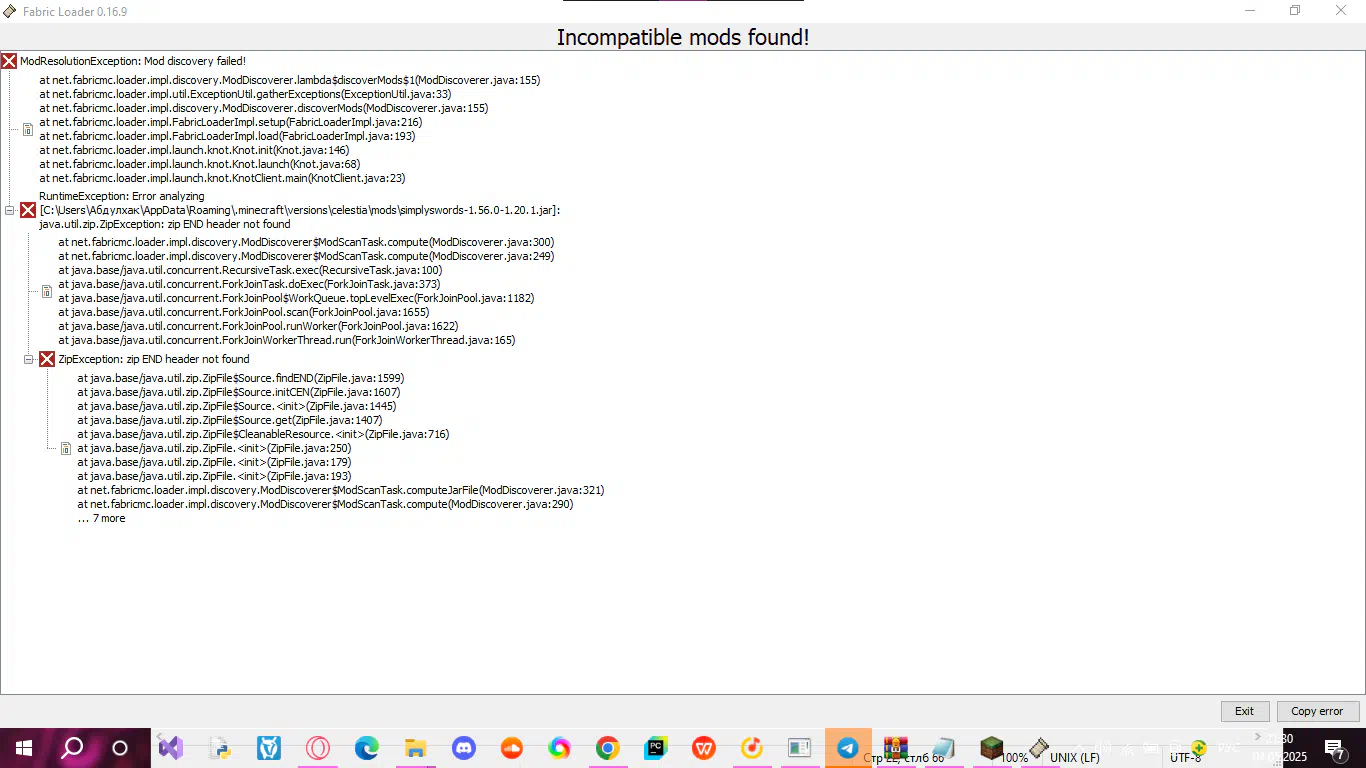Click the Fabric Loader icon in the title bar

pos(10,11)
